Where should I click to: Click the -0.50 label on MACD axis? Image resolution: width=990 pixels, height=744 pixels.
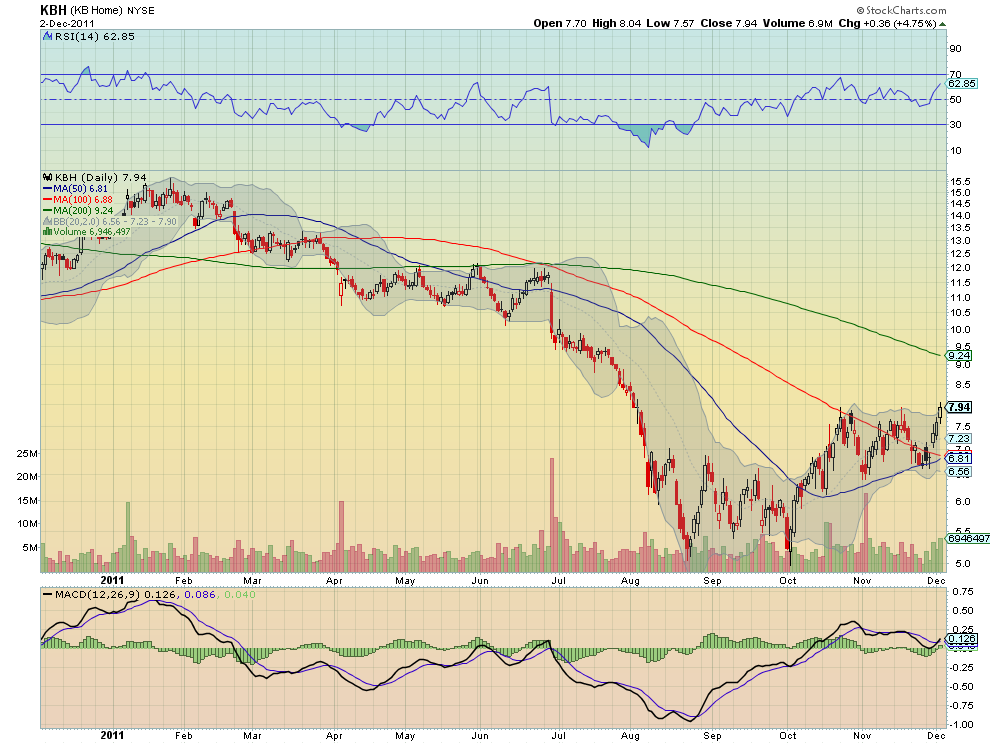[961, 687]
